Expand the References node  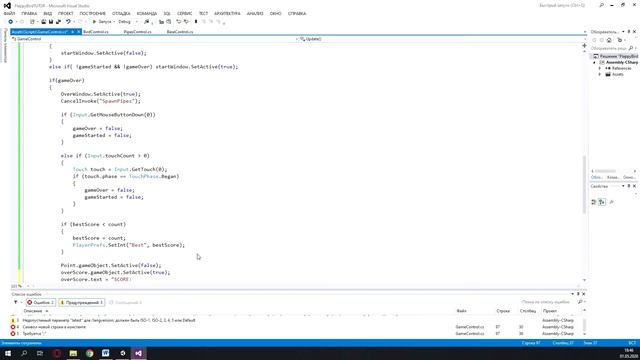tap(600, 69)
